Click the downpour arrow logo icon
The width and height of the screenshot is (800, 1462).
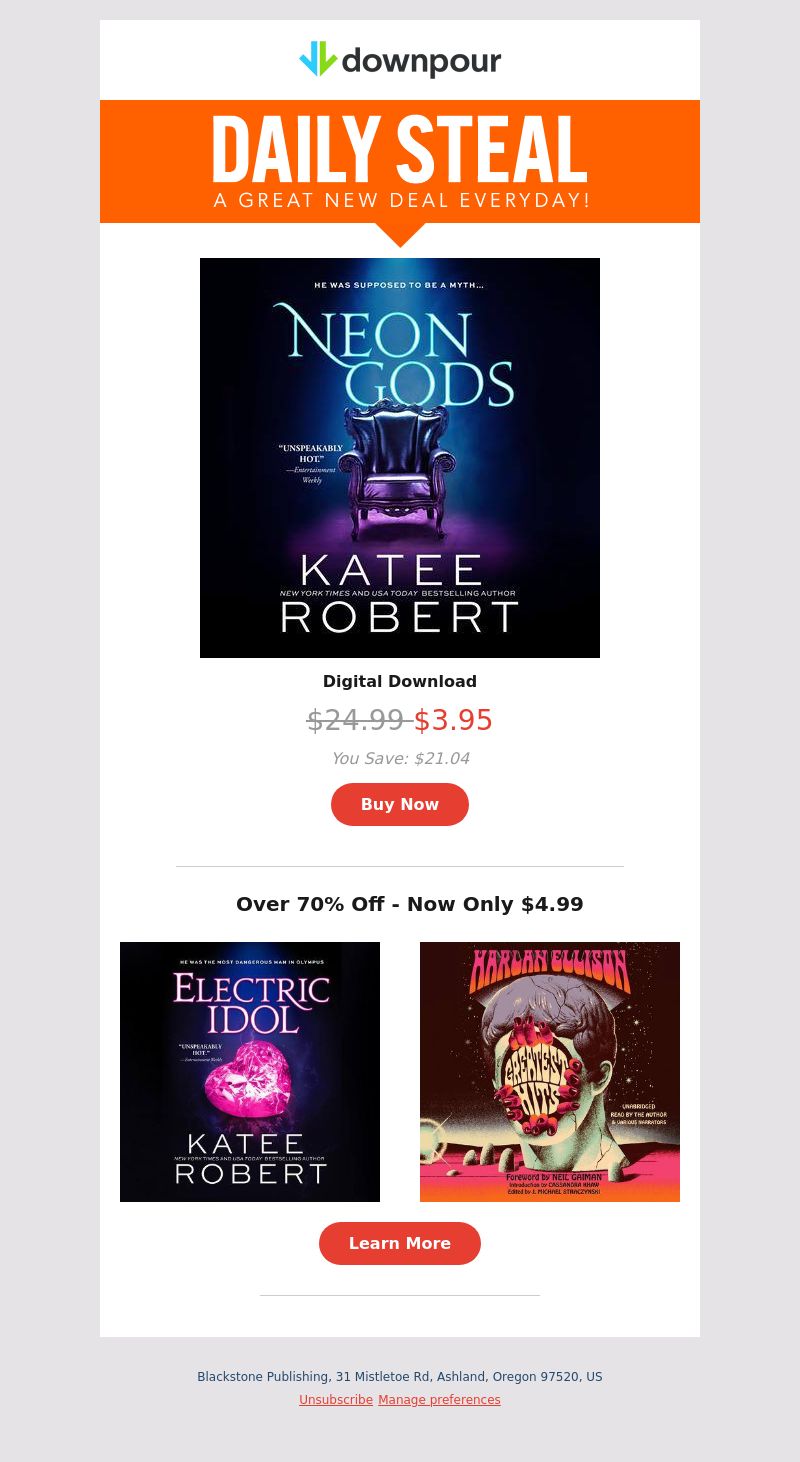click(318, 59)
